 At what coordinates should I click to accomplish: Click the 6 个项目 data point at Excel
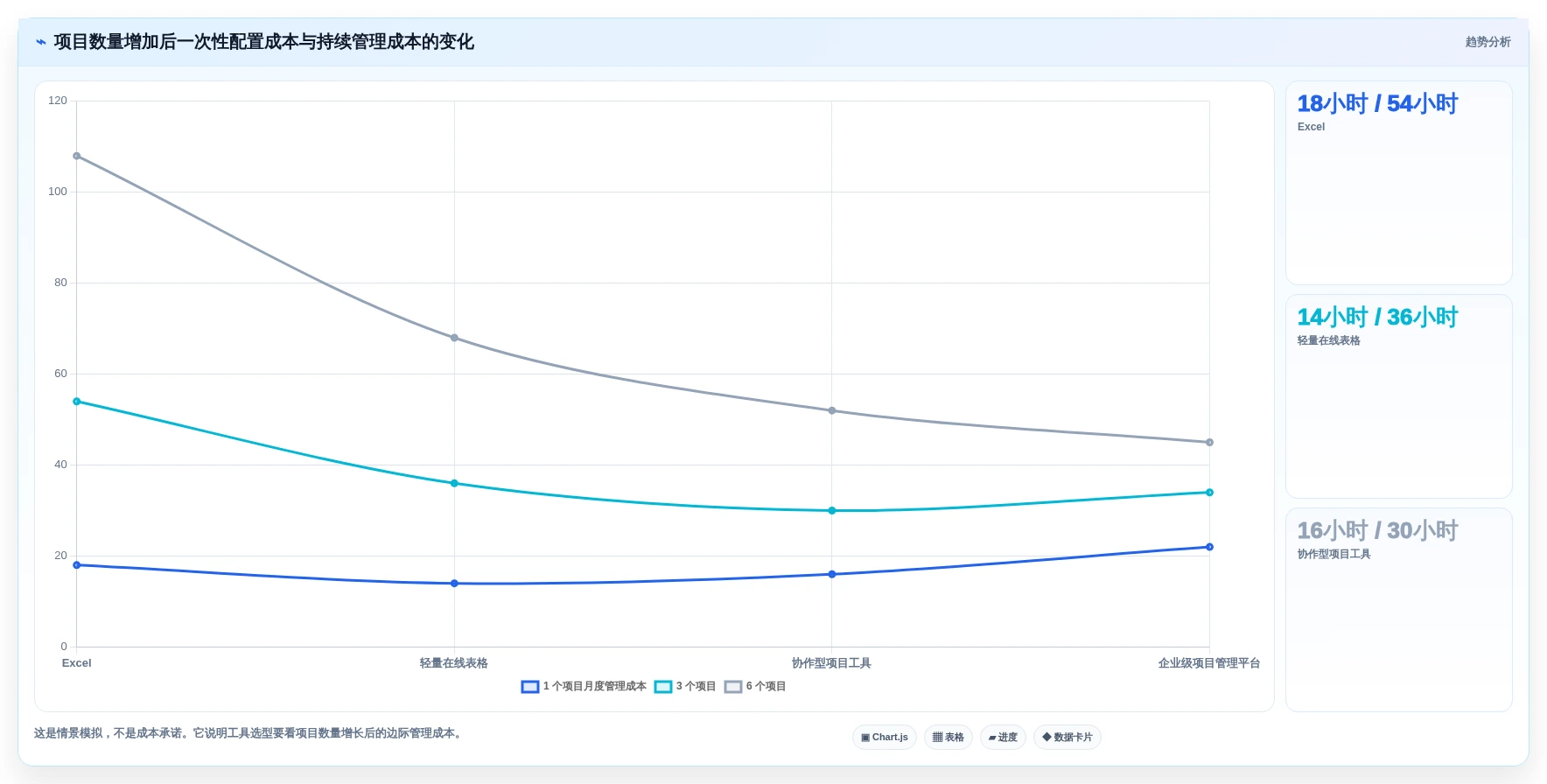tap(77, 157)
